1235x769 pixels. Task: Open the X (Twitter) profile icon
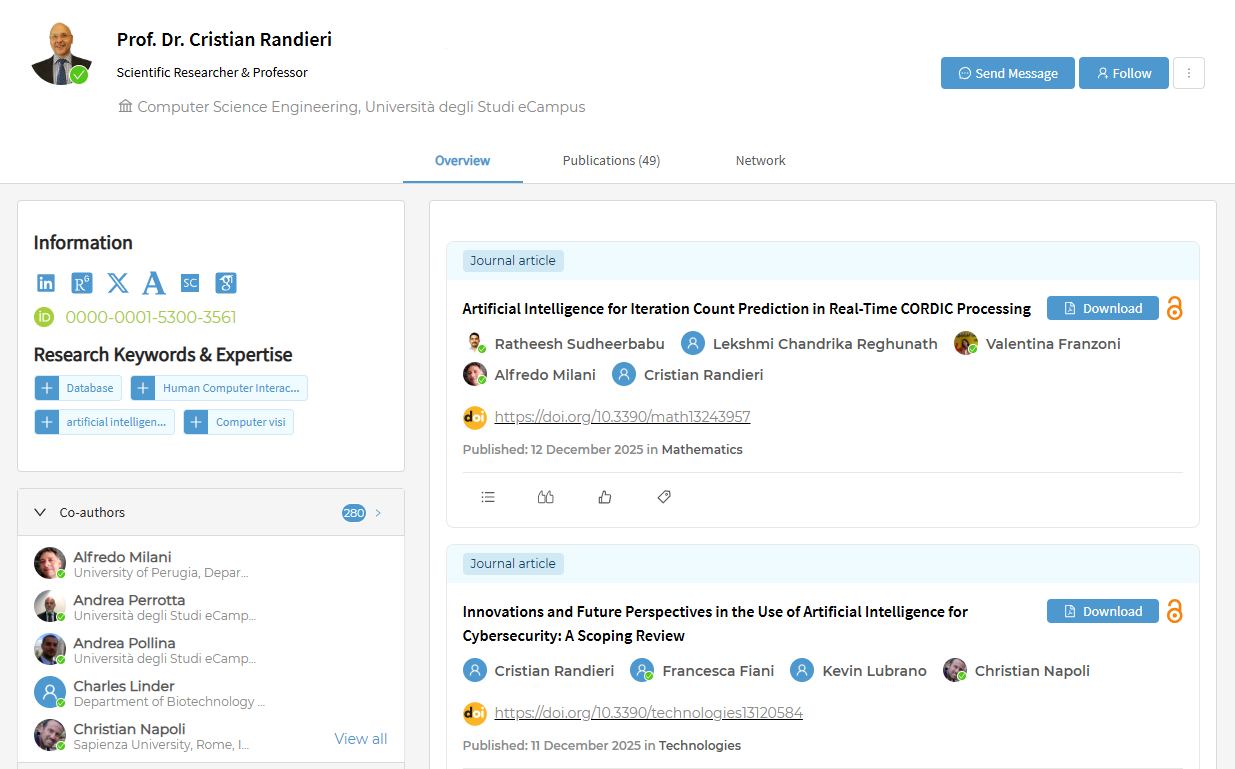(x=118, y=283)
